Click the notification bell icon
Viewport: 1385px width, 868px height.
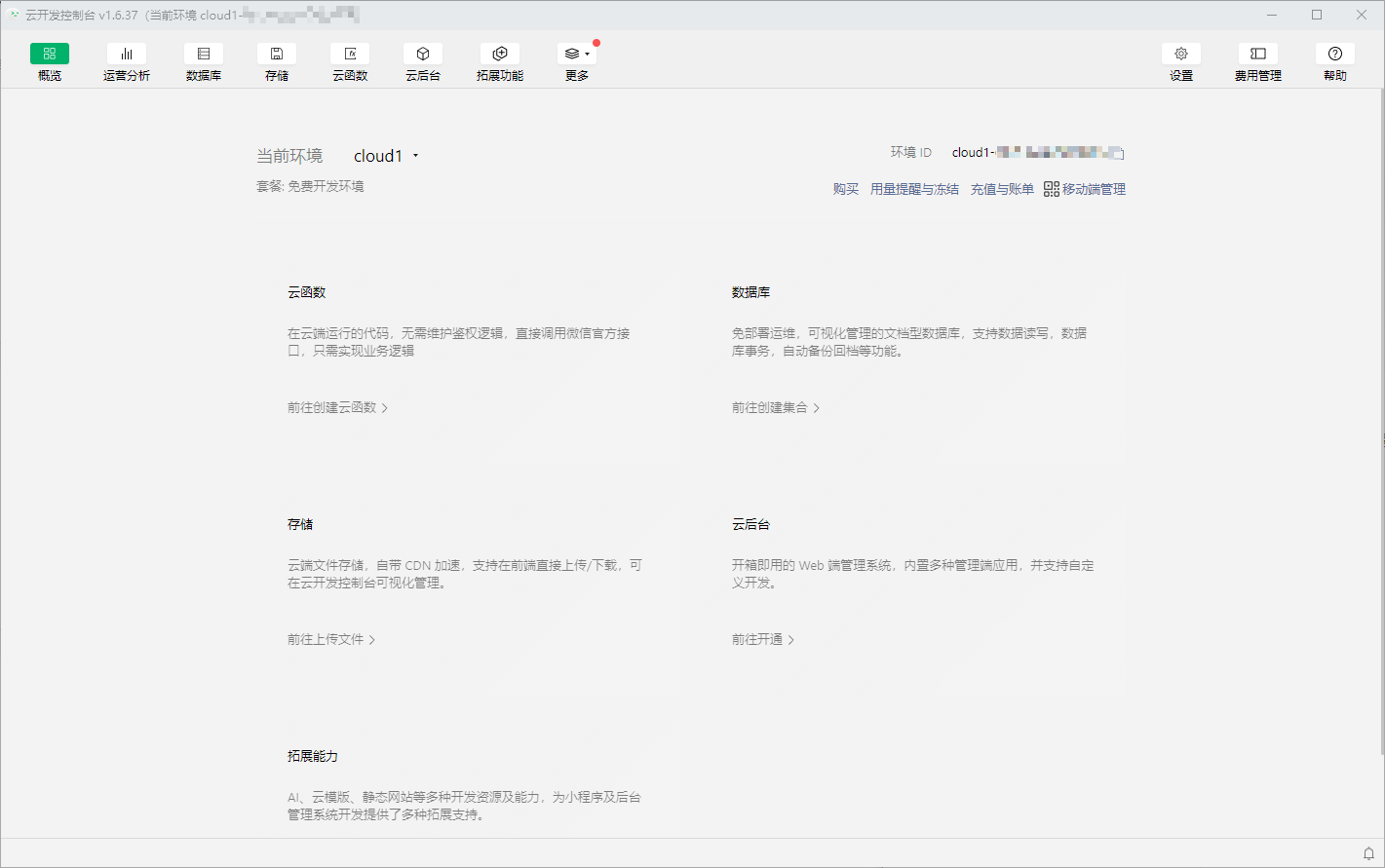(1368, 853)
